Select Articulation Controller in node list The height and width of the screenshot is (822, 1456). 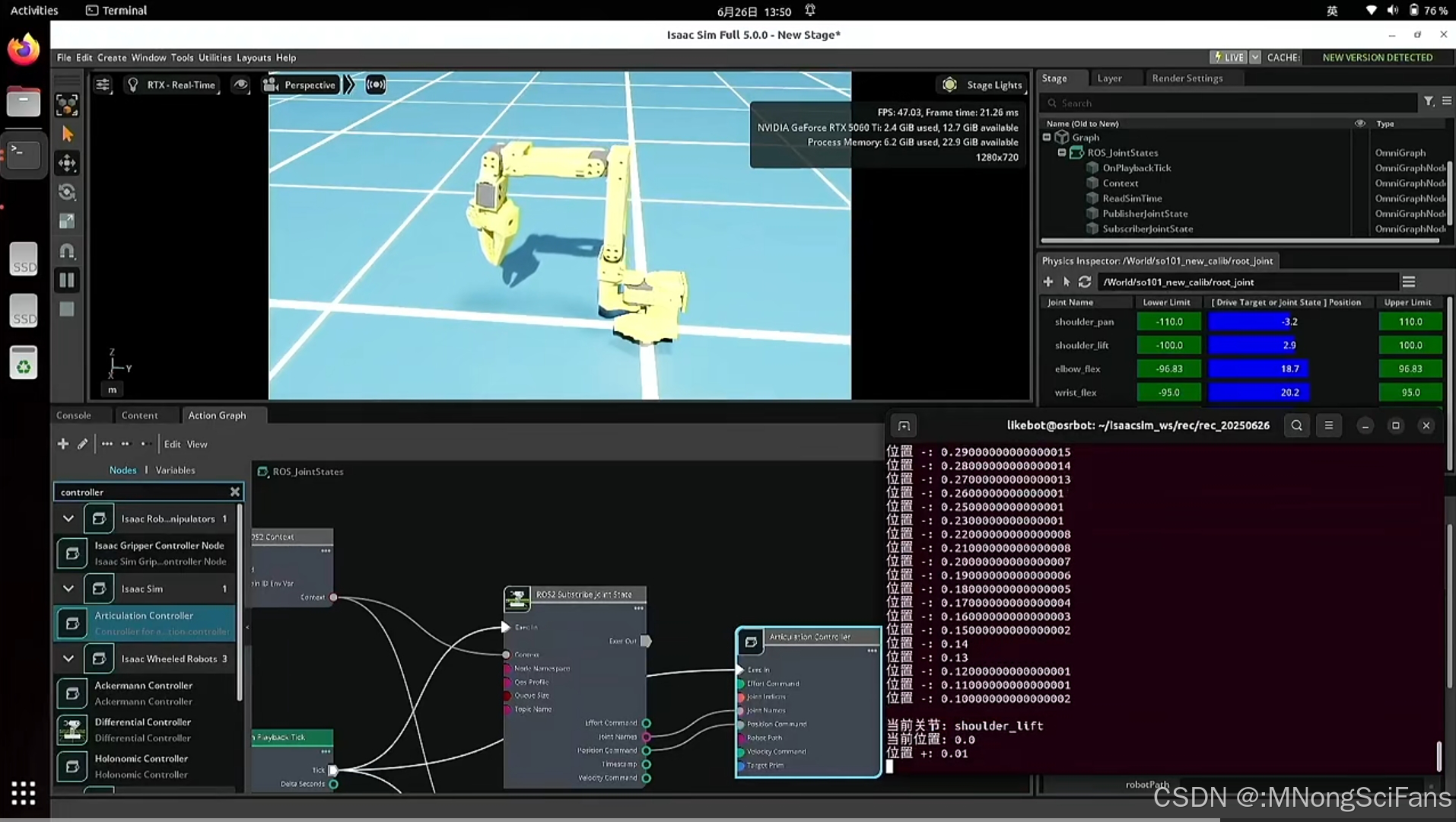point(145,623)
